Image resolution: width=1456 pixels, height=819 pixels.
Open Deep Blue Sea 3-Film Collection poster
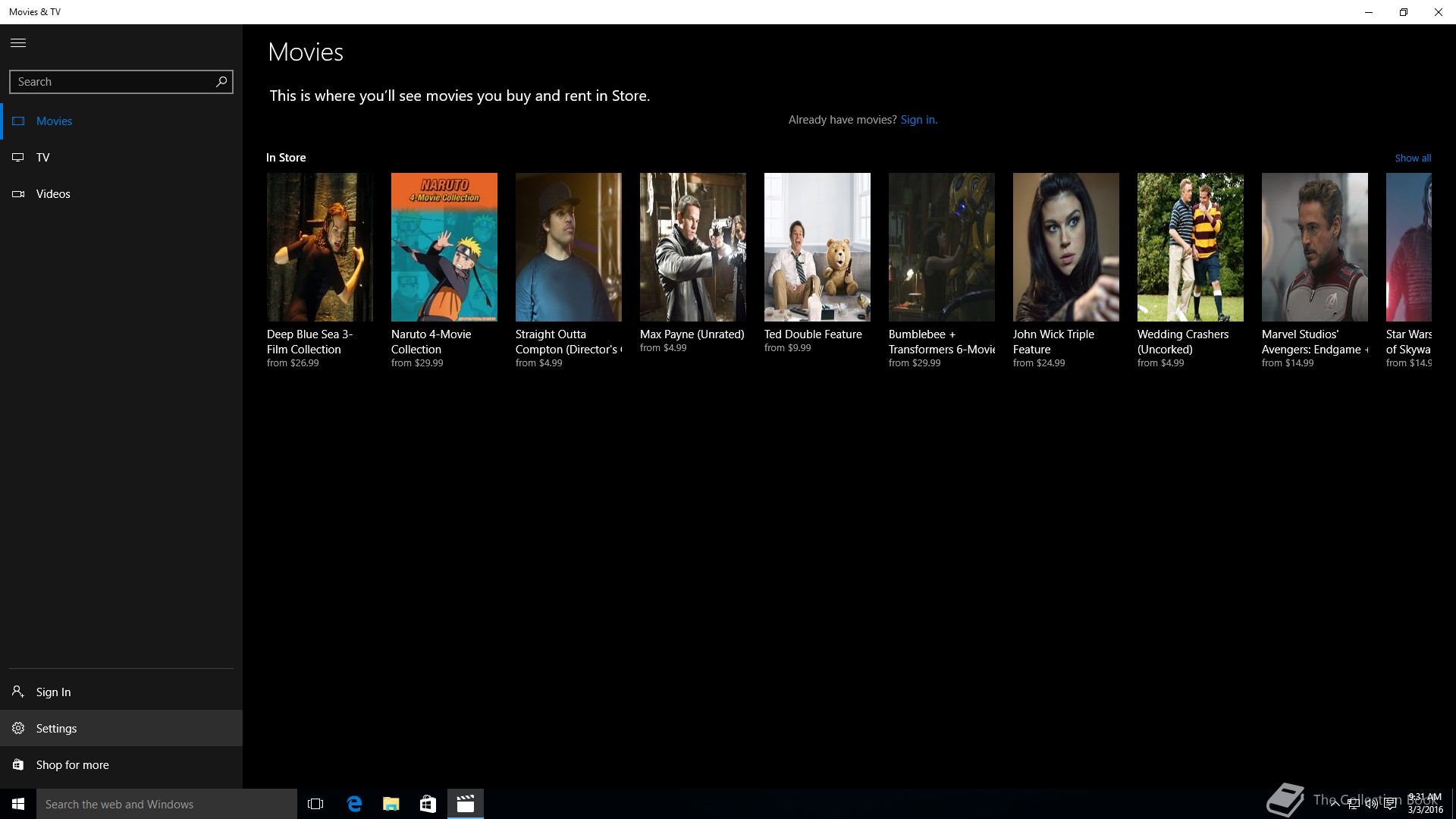(320, 247)
